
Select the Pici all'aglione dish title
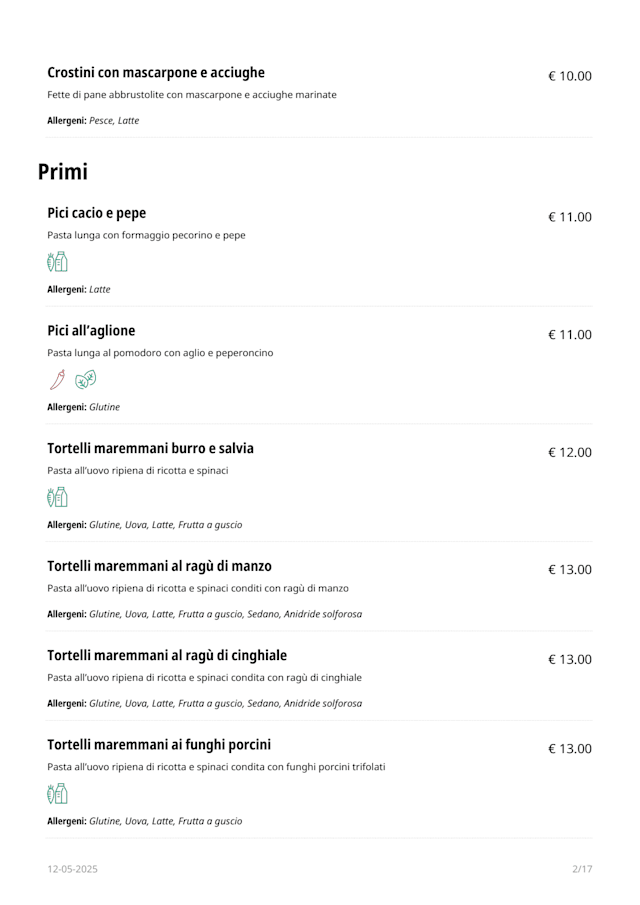coord(91,331)
